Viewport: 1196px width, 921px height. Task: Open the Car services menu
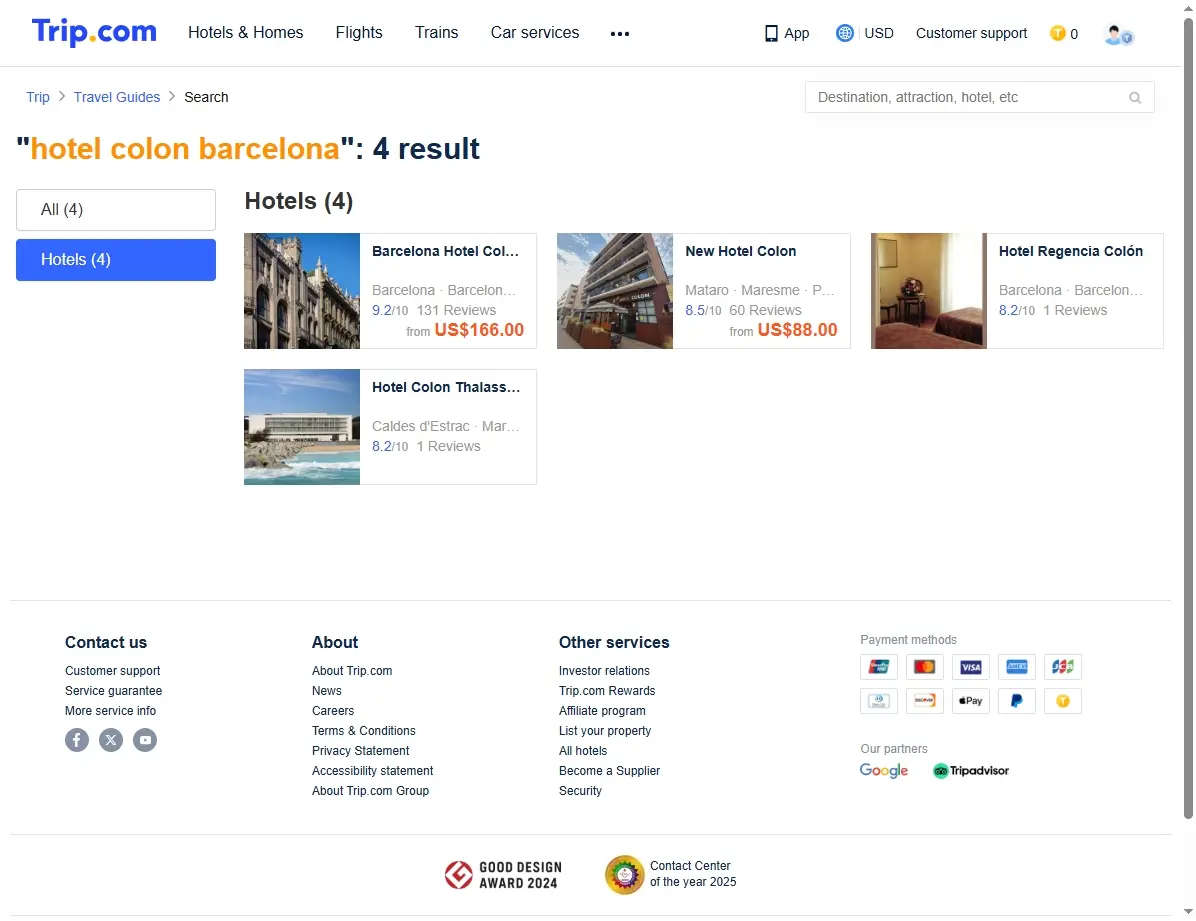(x=535, y=33)
